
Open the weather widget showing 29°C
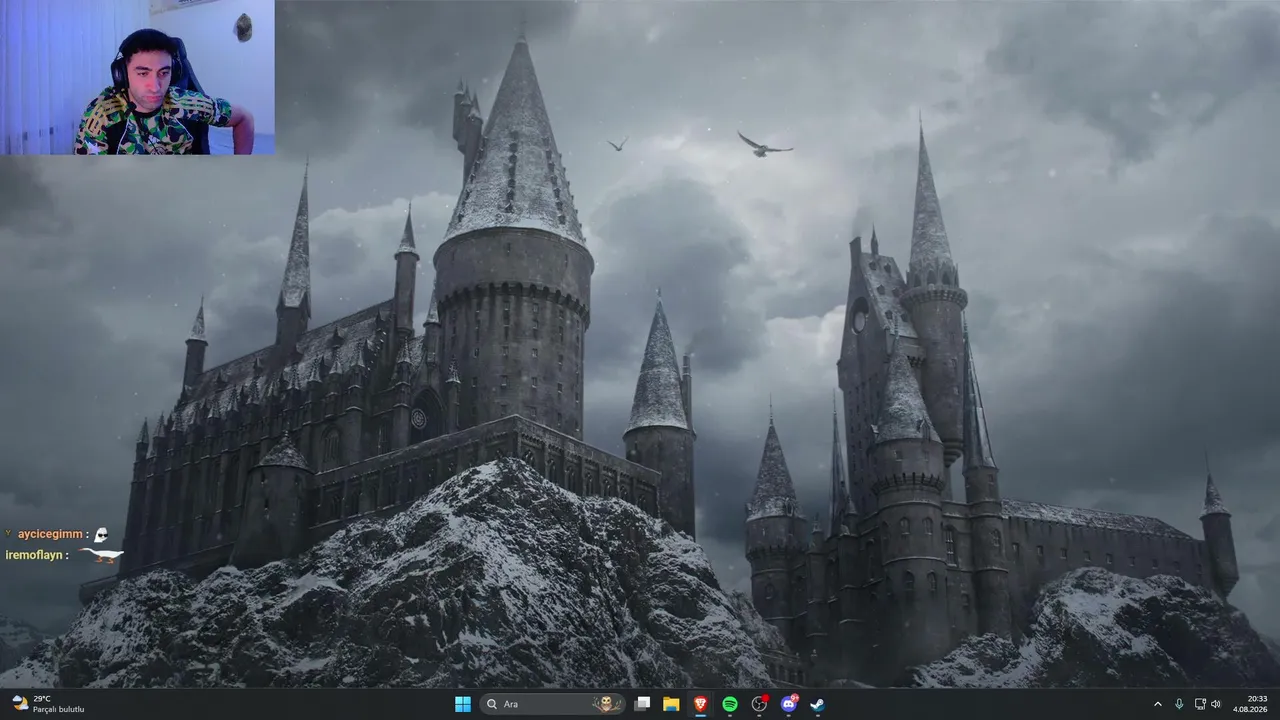point(48,704)
